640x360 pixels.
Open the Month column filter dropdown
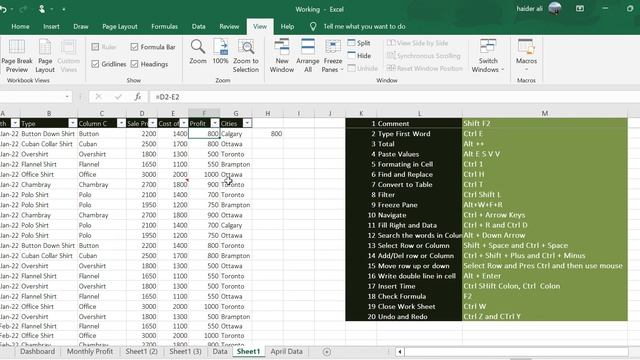[x=15, y=123]
